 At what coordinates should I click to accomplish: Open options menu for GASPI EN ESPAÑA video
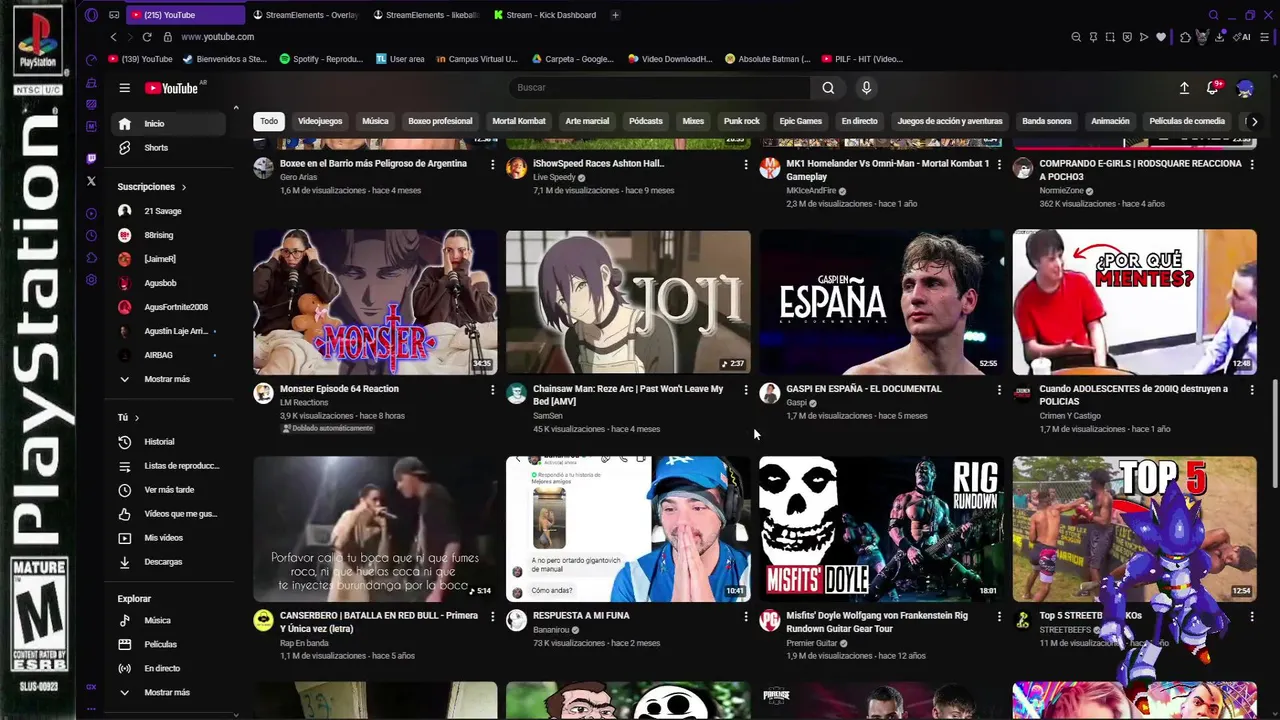tap(999, 390)
